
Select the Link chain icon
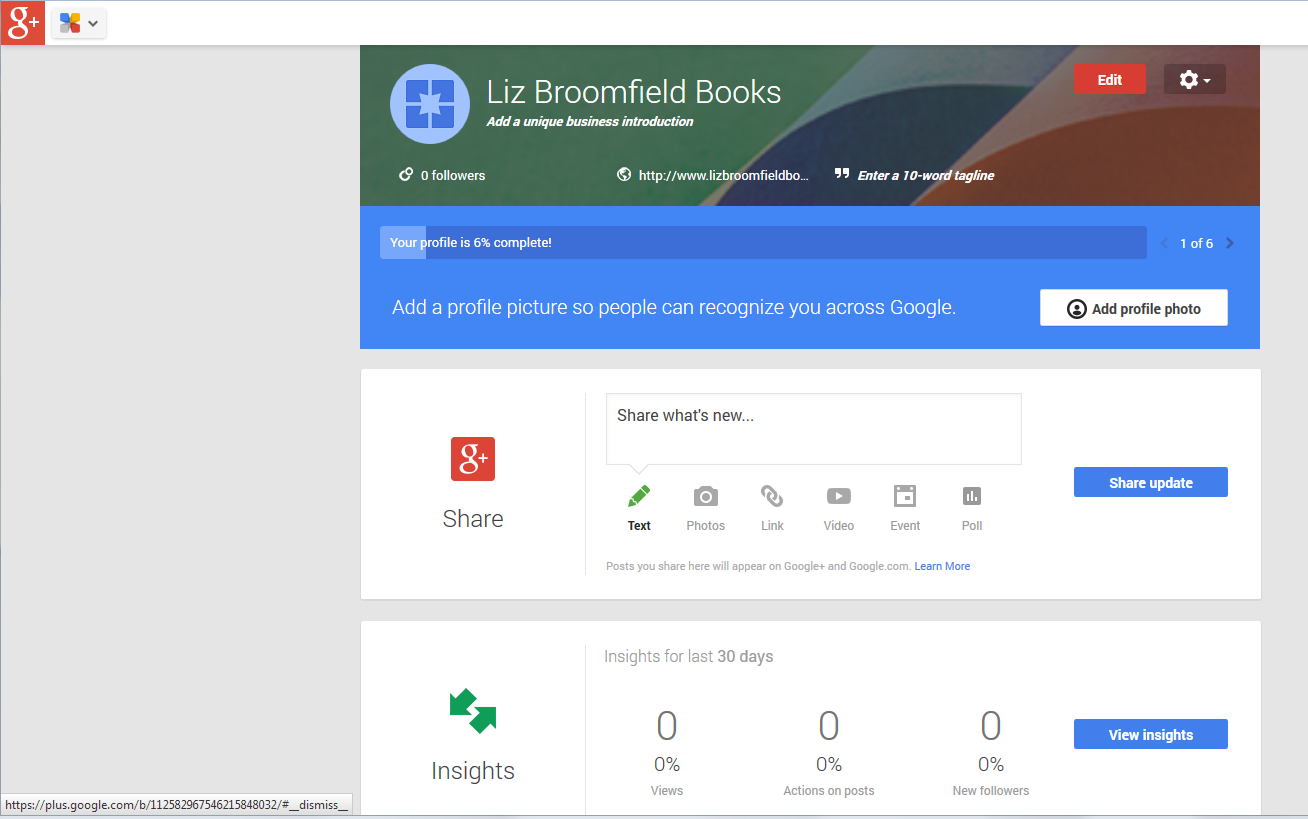pos(772,497)
